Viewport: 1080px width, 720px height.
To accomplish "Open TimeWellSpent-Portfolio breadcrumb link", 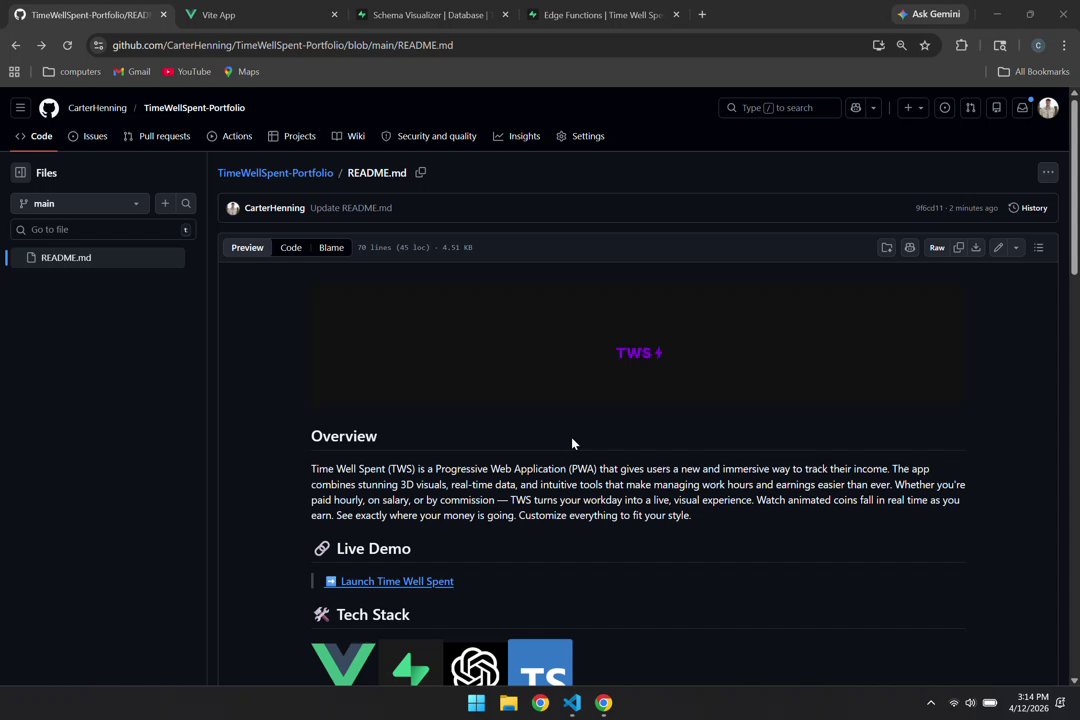I will pyautogui.click(x=275, y=173).
